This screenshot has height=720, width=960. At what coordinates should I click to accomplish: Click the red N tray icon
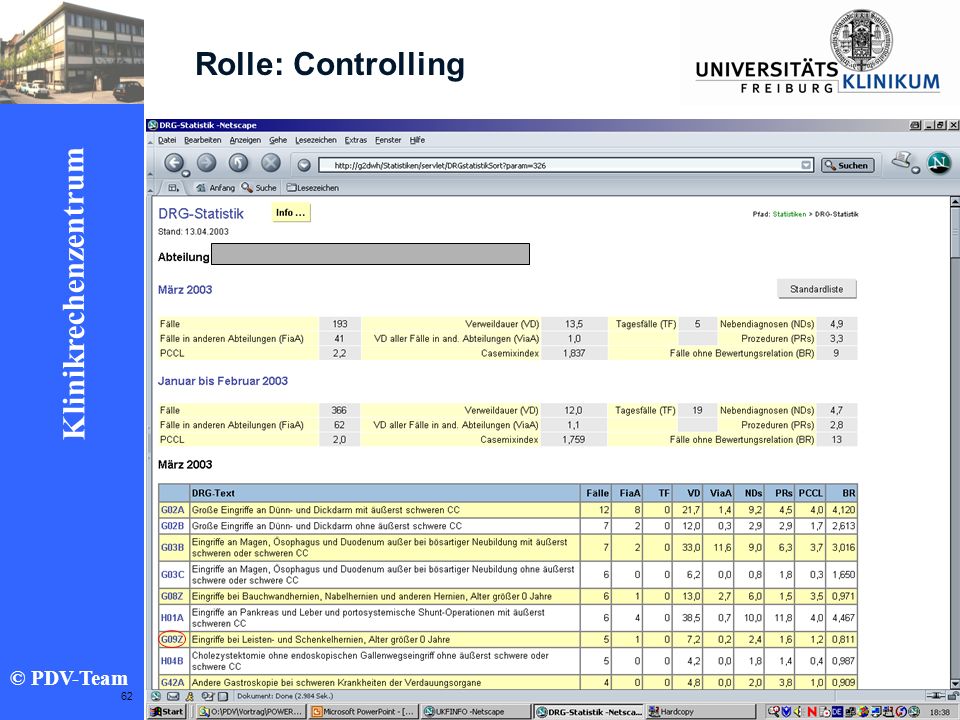click(812, 711)
